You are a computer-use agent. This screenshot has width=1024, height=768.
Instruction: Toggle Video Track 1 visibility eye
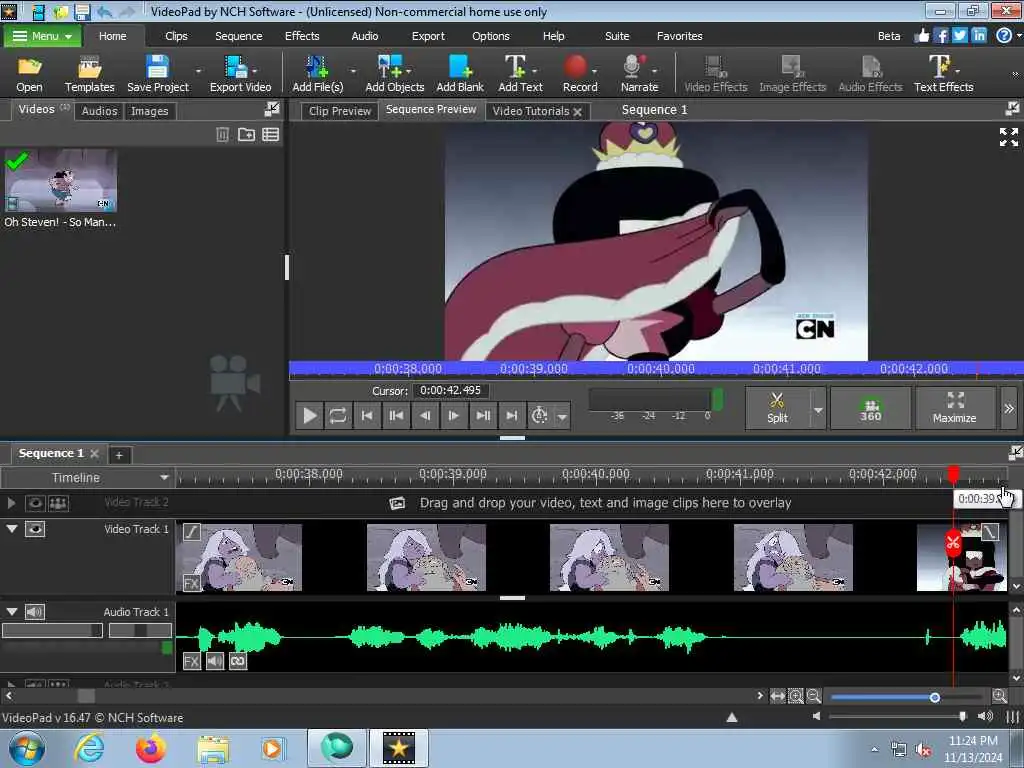click(x=35, y=529)
